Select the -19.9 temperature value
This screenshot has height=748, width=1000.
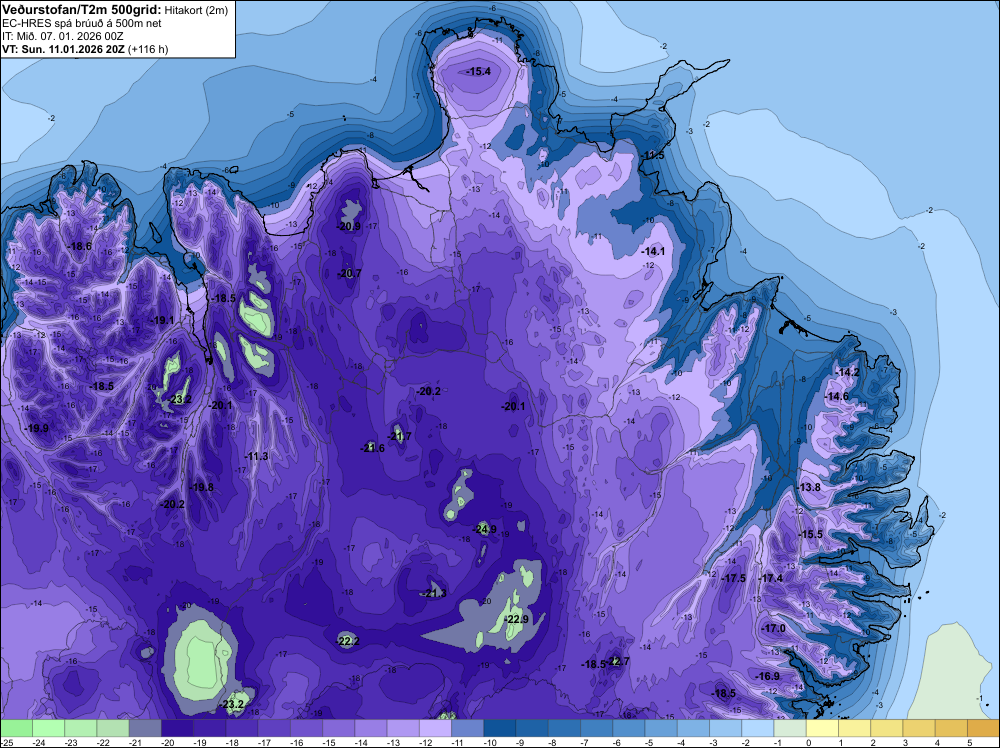(x=36, y=428)
